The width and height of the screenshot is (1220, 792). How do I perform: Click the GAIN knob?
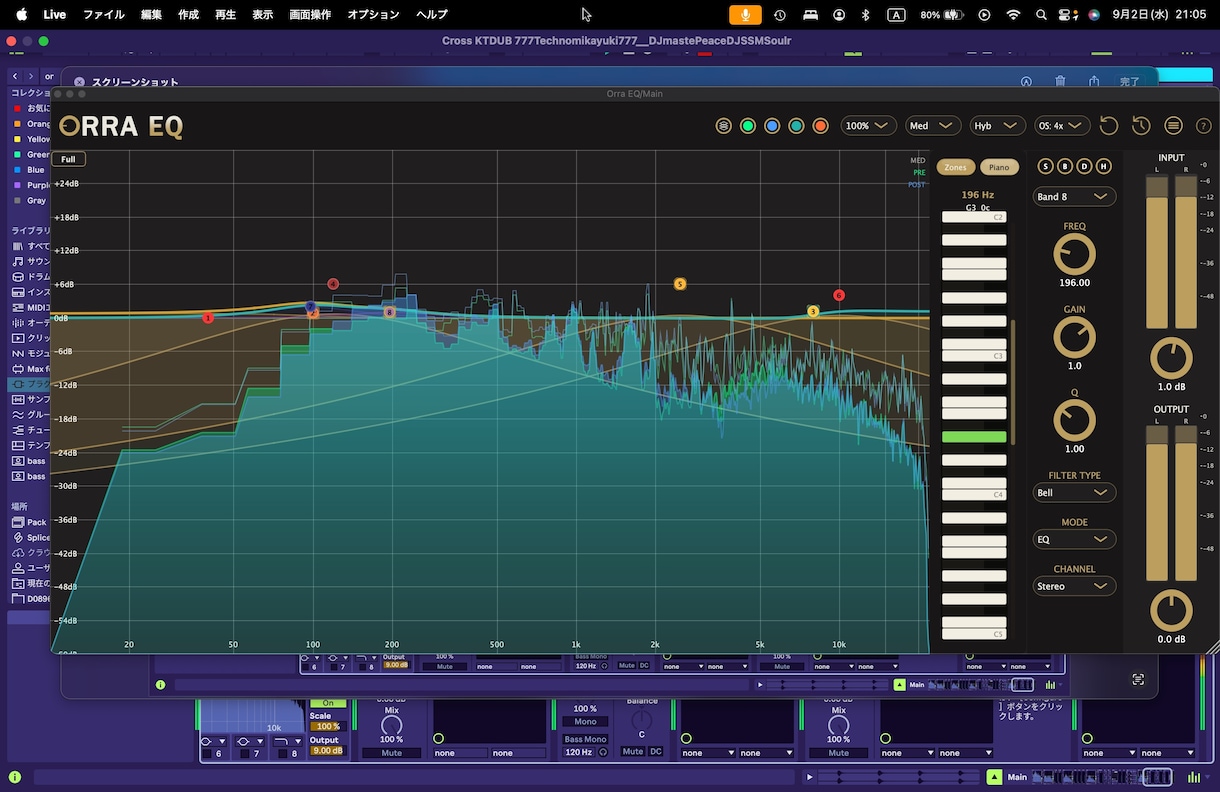click(x=1074, y=338)
